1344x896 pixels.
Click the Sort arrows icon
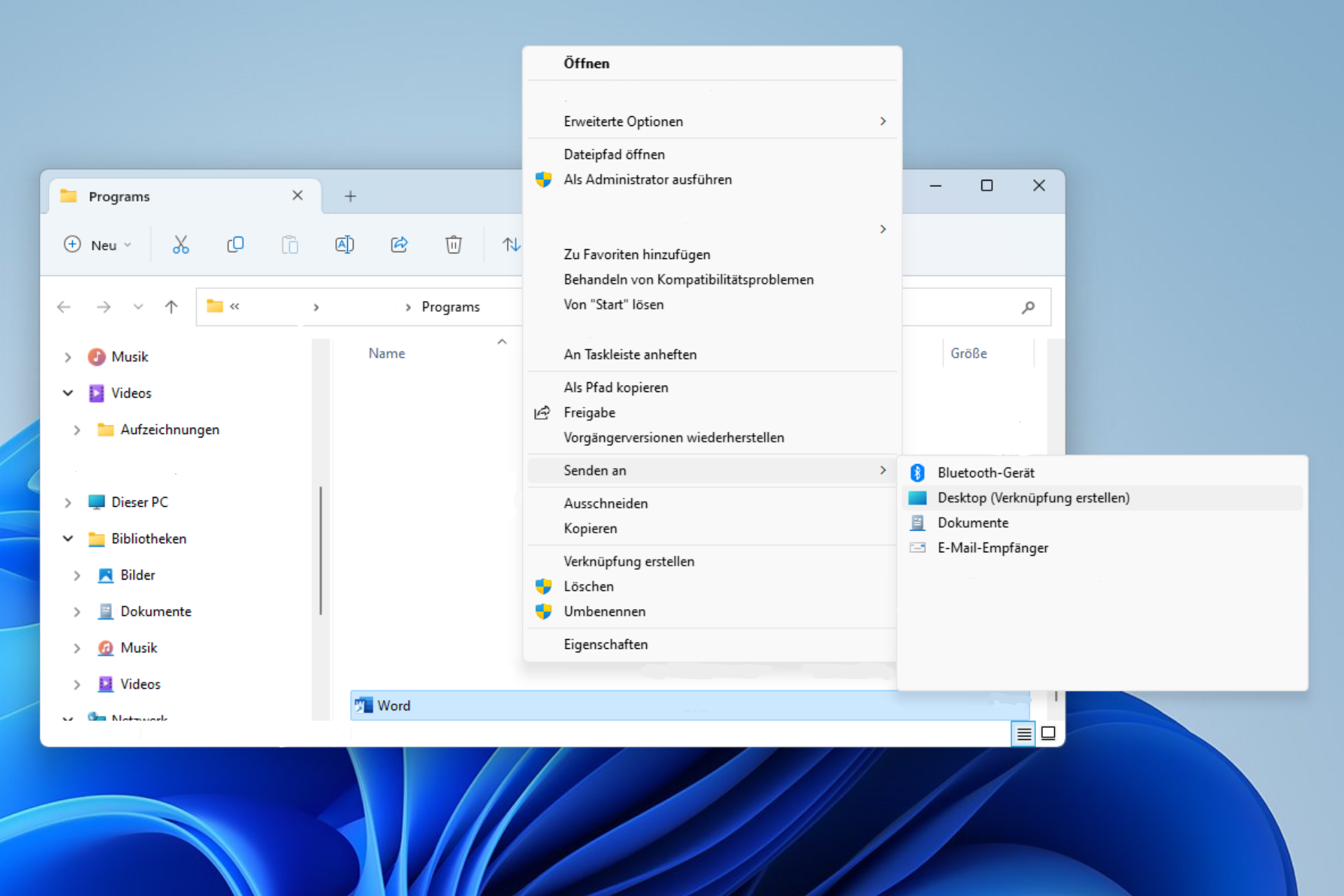coord(511,244)
